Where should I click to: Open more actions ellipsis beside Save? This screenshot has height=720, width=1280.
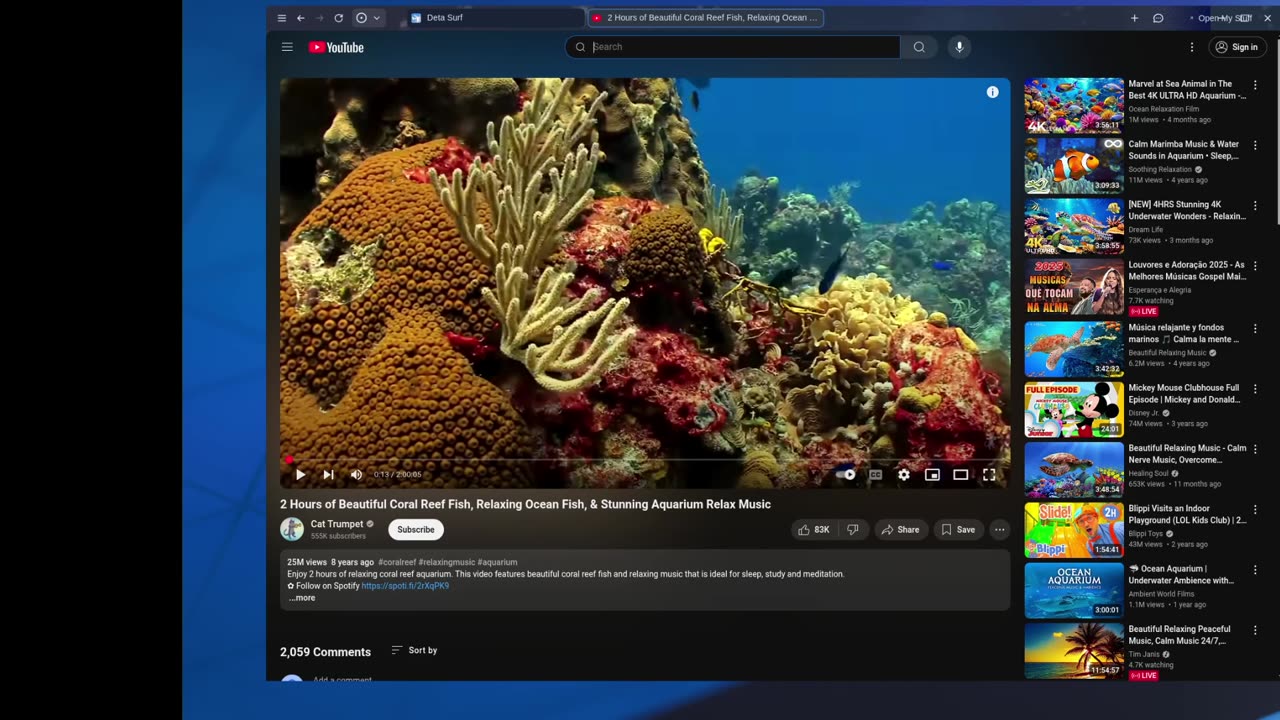(x=999, y=530)
